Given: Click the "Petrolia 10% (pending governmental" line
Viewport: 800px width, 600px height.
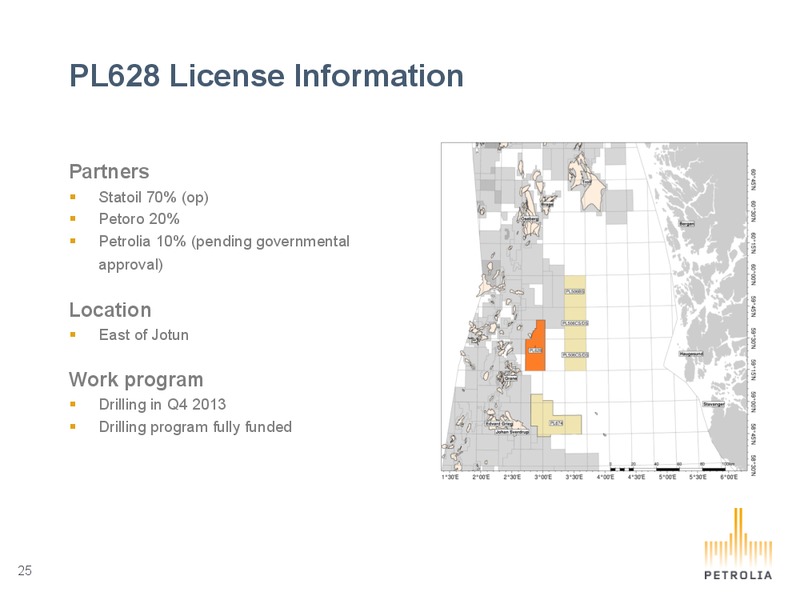Looking at the screenshot, I should click(x=224, y=241).
